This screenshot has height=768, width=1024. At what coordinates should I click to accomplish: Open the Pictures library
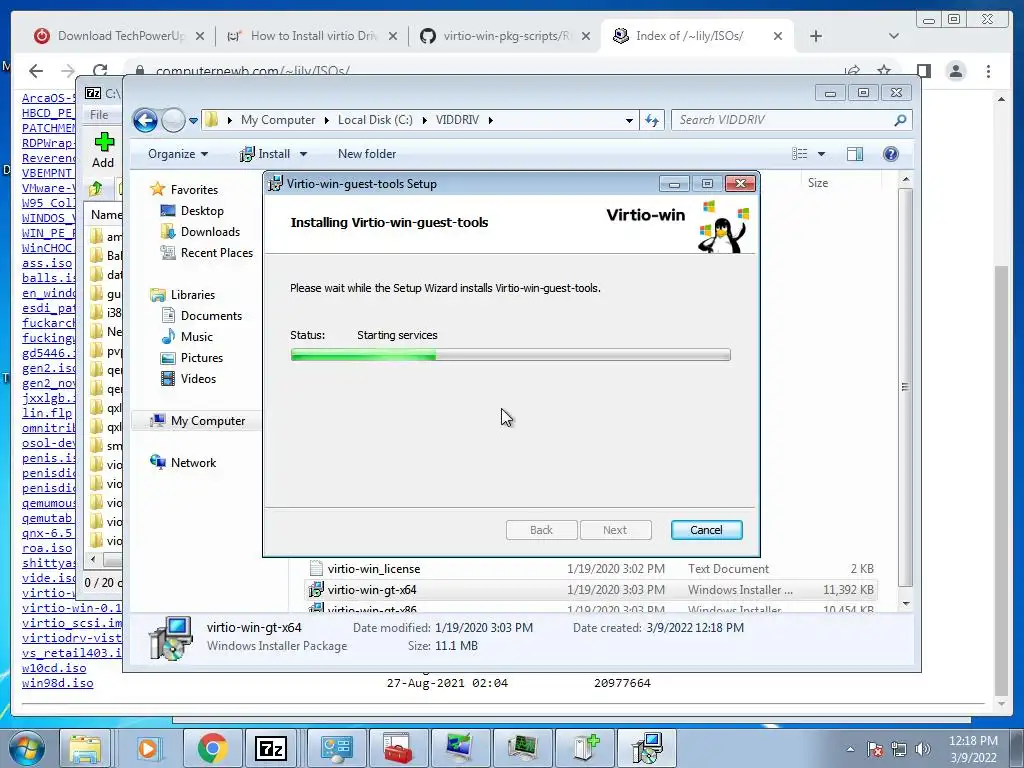click(x=202, y=358)
